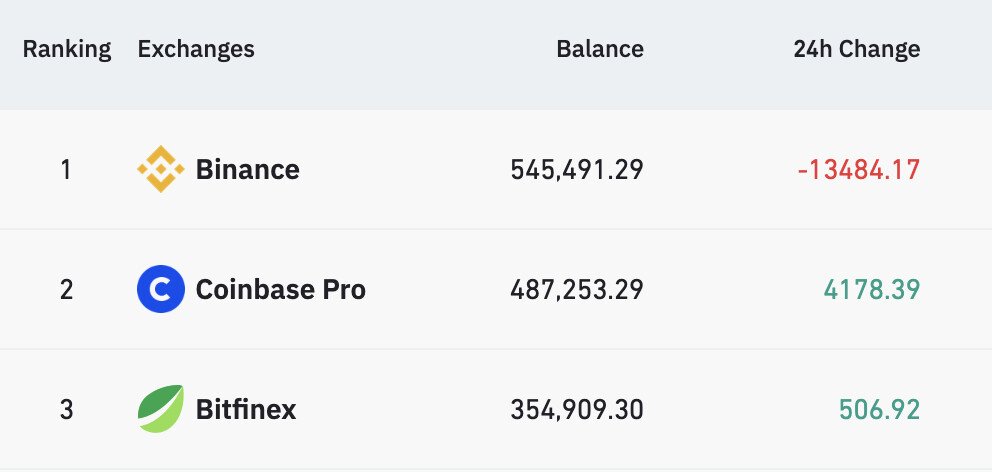
Task: Click the Binance logo icon
Action: pyautogui.click(x=160, y=169)
